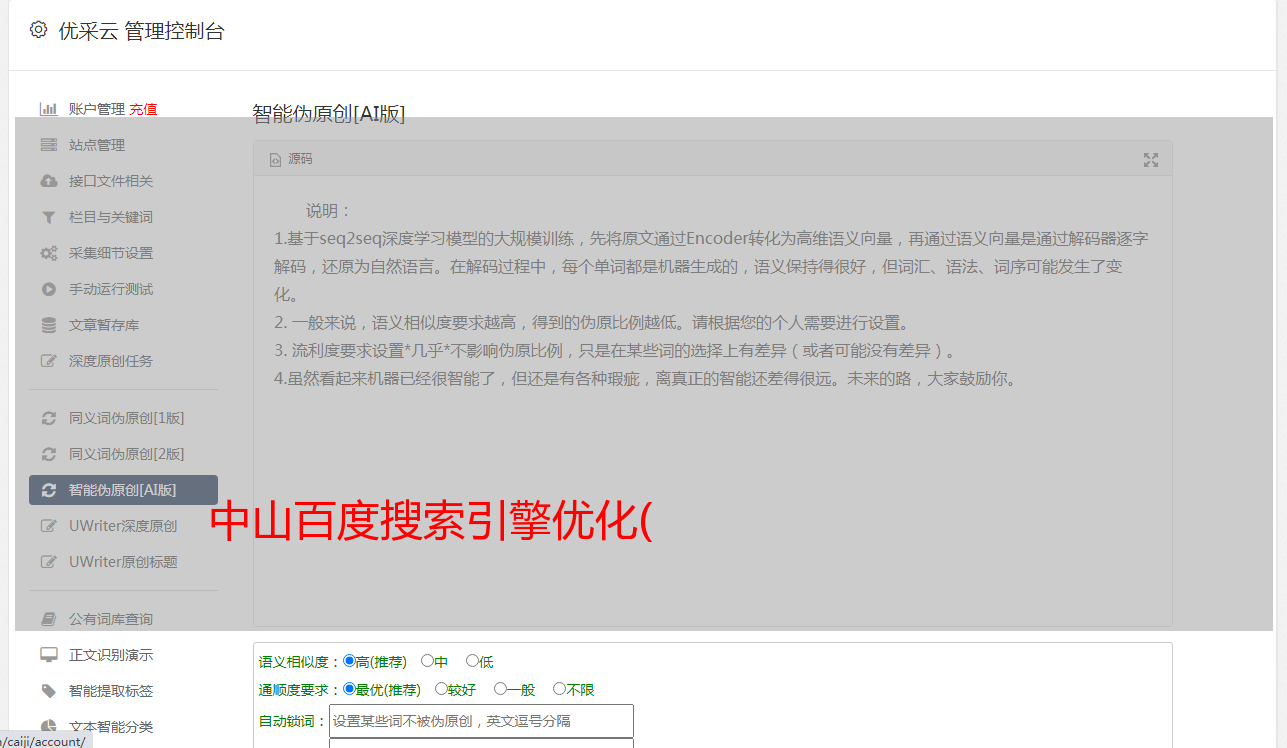Click the gear icon beside 优采云 管理控制台
This screenshot has width=1287, height=748.
[38, 30]
